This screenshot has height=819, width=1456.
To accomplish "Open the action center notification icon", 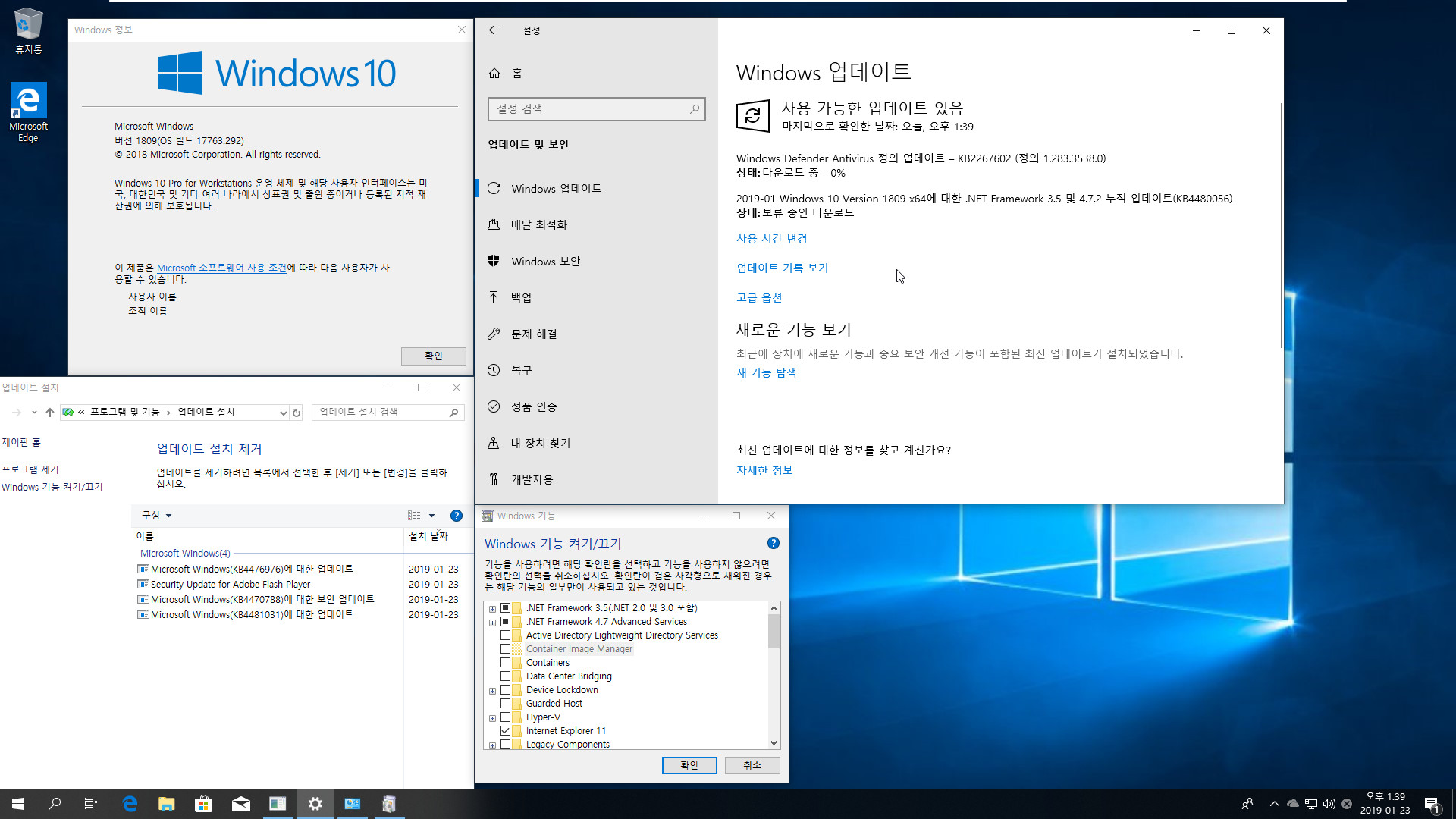I will click(1432, 804).
